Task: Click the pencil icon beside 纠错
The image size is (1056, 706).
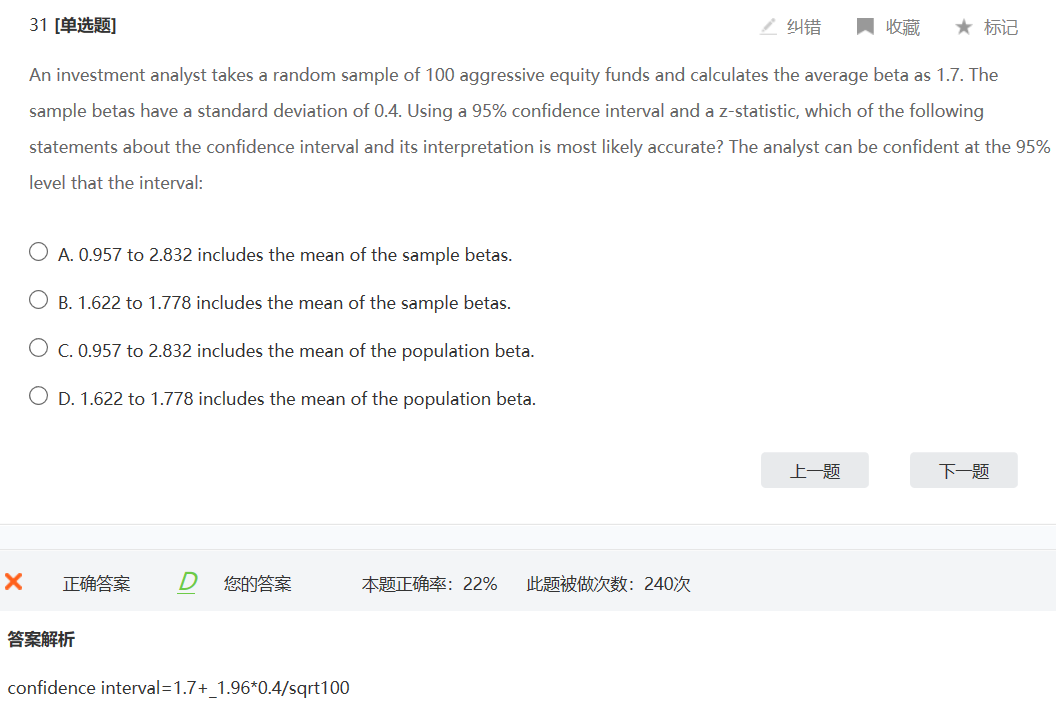Action: point(768,27)
